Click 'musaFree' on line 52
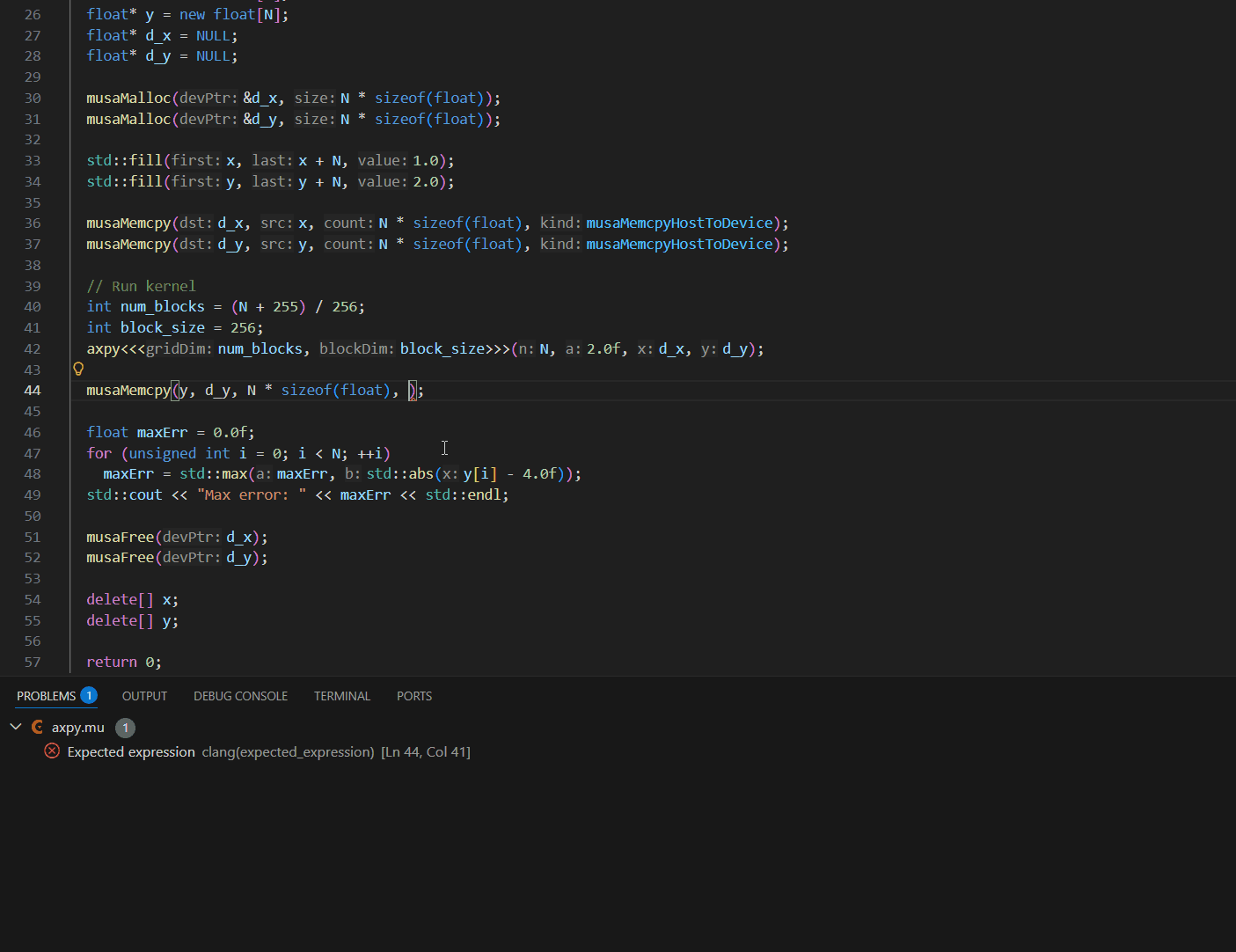Viewport: 1236px width, 952px height. click(121, 557)
